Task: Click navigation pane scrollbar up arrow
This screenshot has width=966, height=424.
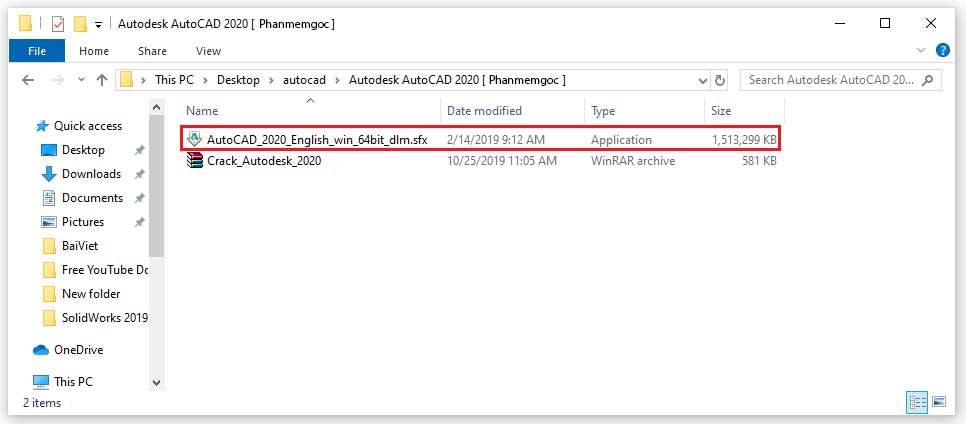Action: pos(156,108)
